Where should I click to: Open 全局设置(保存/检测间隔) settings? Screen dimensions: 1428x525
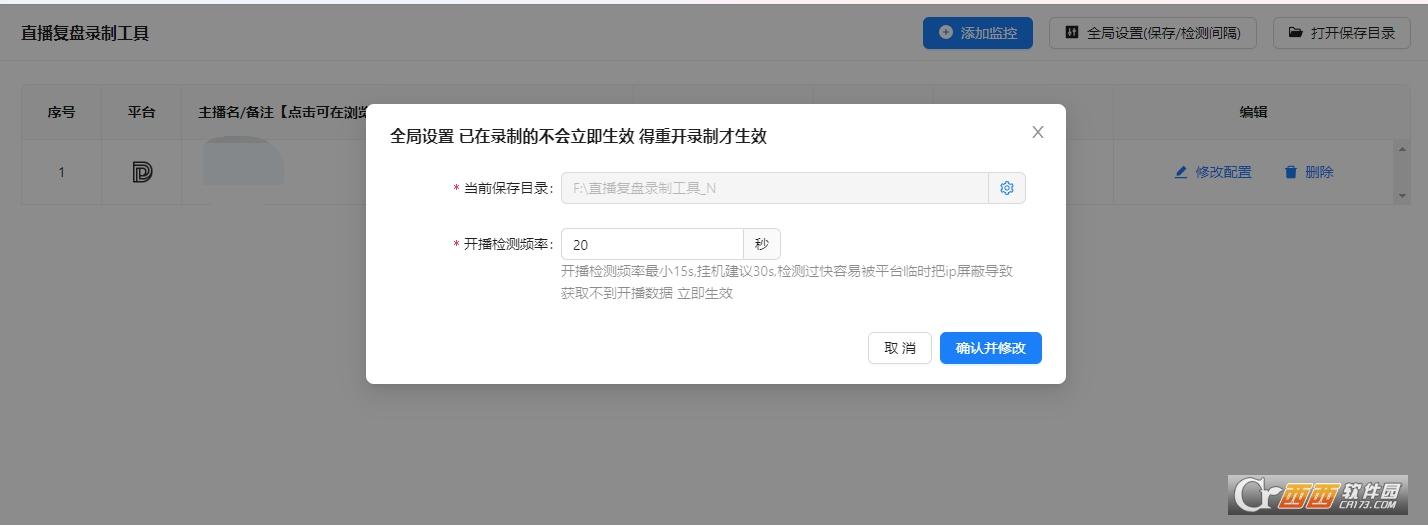pyautogui.click(x=1153, y=33)
